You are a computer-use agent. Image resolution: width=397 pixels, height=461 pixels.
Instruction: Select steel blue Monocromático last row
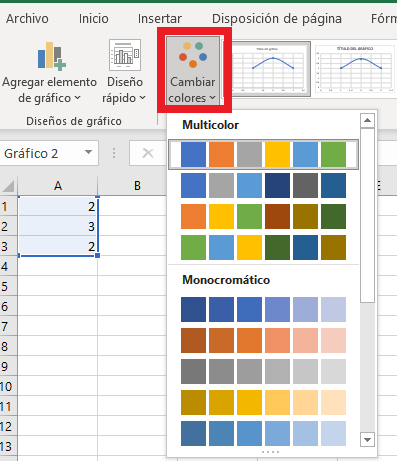coord(263,433)
